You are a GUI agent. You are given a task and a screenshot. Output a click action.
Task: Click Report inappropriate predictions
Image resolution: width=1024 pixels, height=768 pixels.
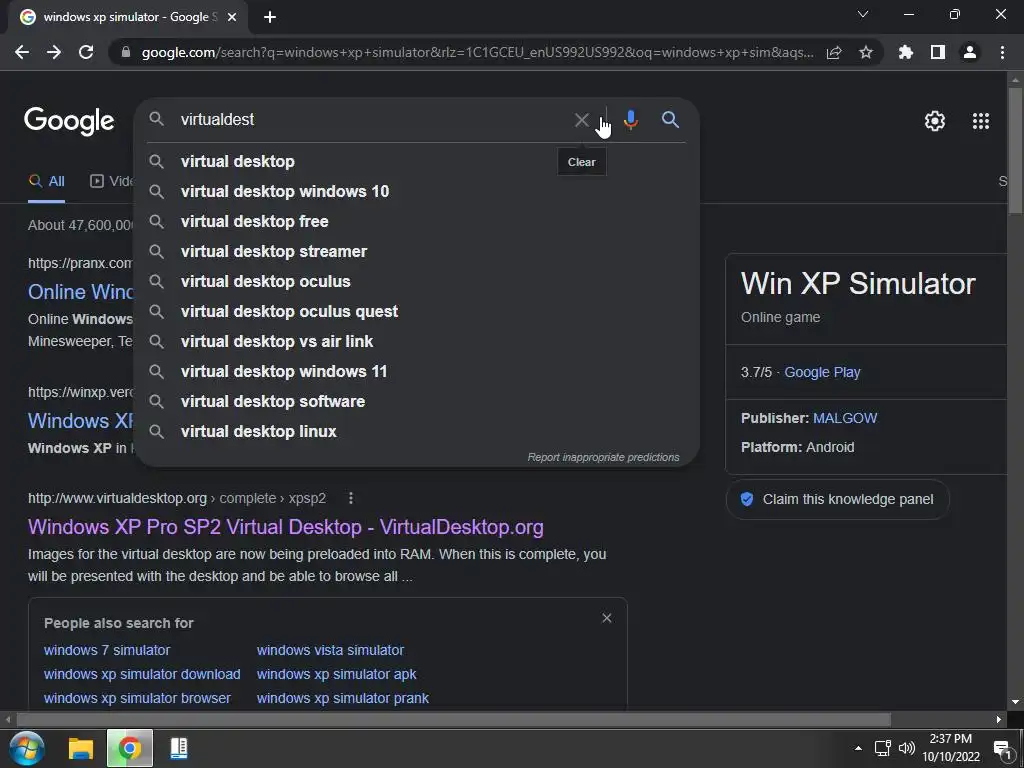[603, 457]
